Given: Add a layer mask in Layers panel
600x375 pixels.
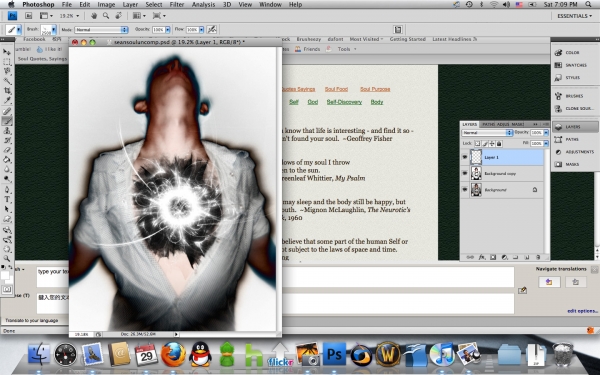Looking at the screenshot, I should 493,258.
